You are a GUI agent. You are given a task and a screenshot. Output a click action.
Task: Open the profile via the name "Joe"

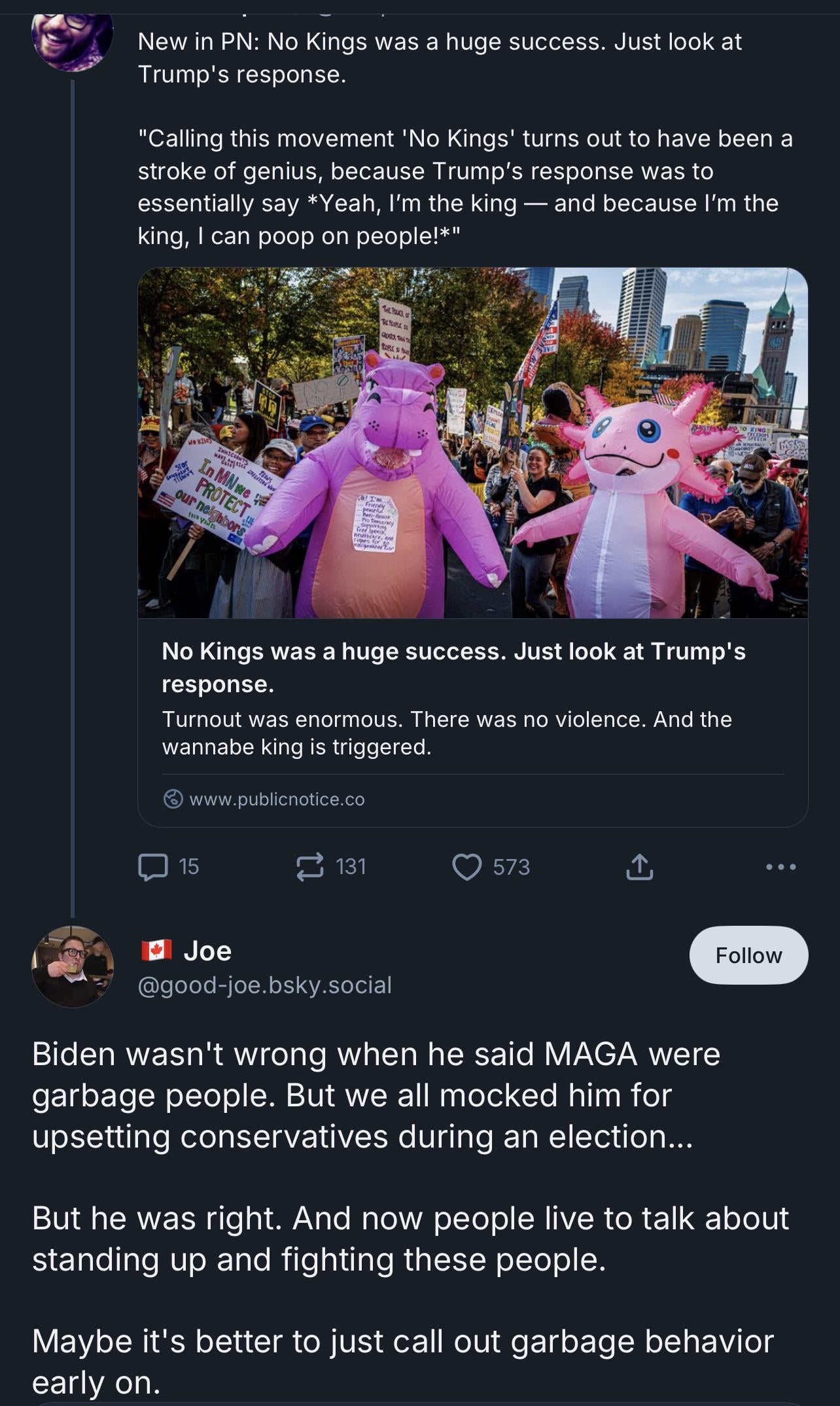click(207, 951)
